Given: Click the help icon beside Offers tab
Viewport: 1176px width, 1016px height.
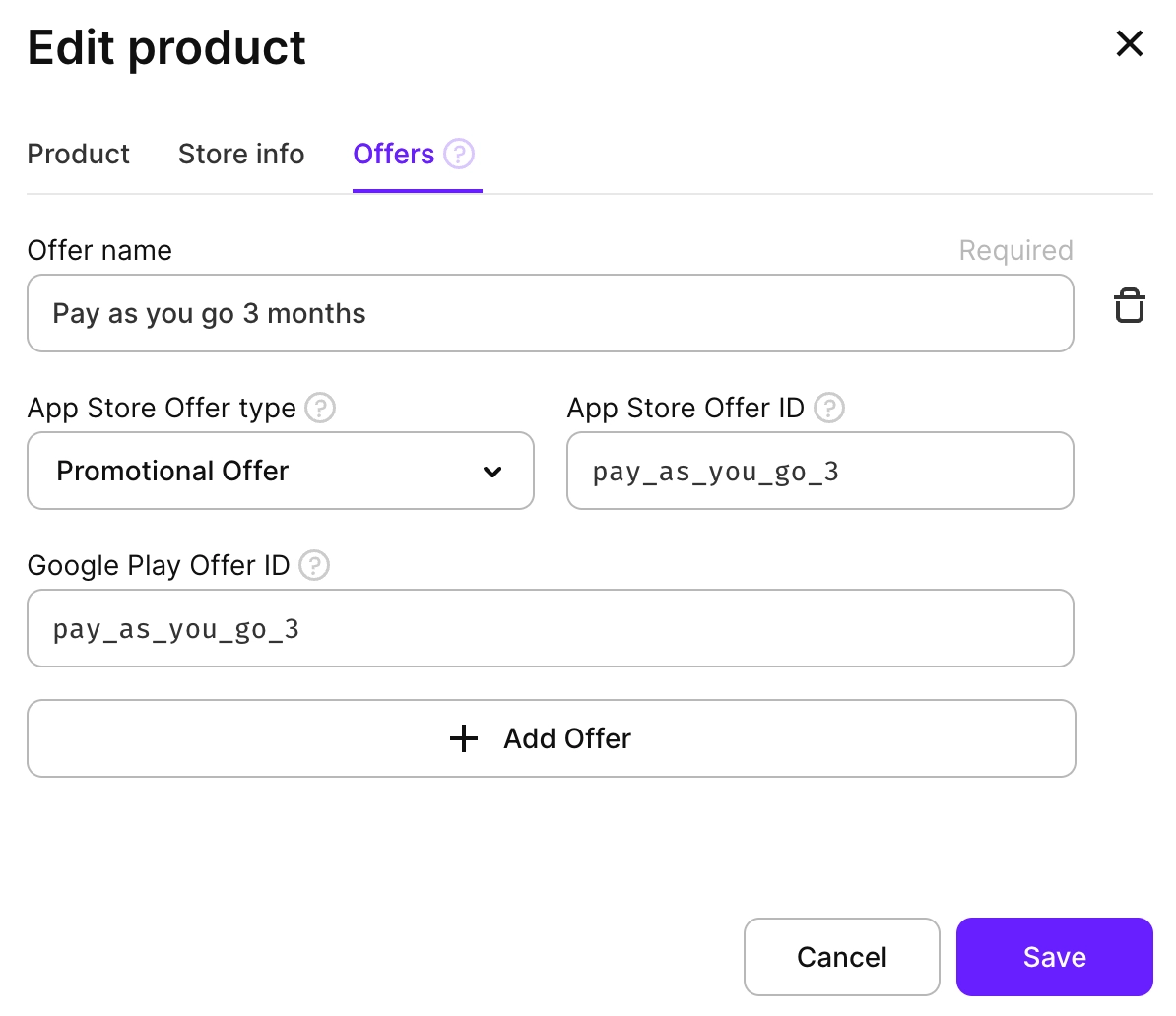Looking at the screenshot, I should [x=459, y=154].
